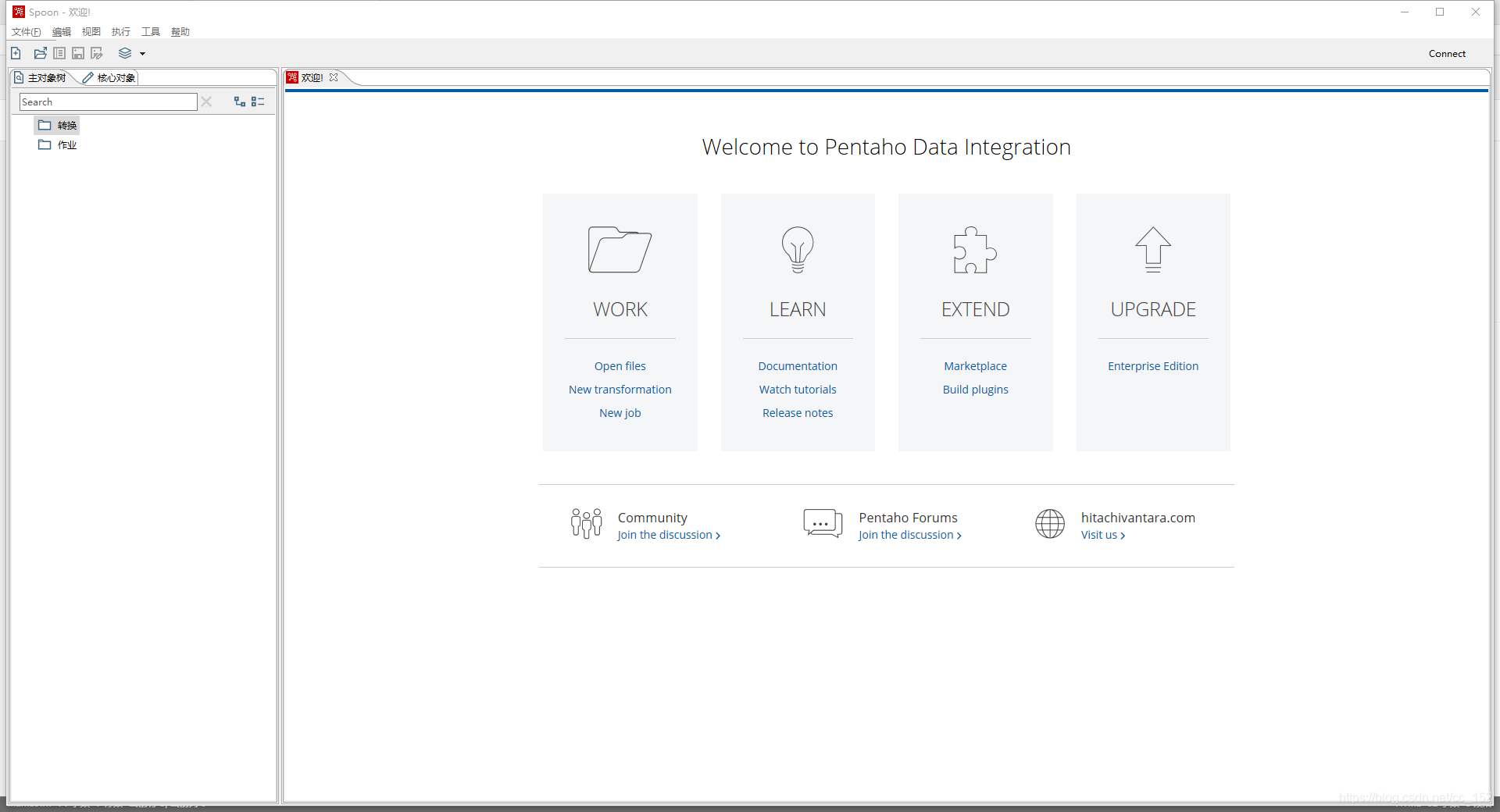Click the Perspectives layers icon
The height and width of the screenshot is (812, 1500).
pos(125,53)
